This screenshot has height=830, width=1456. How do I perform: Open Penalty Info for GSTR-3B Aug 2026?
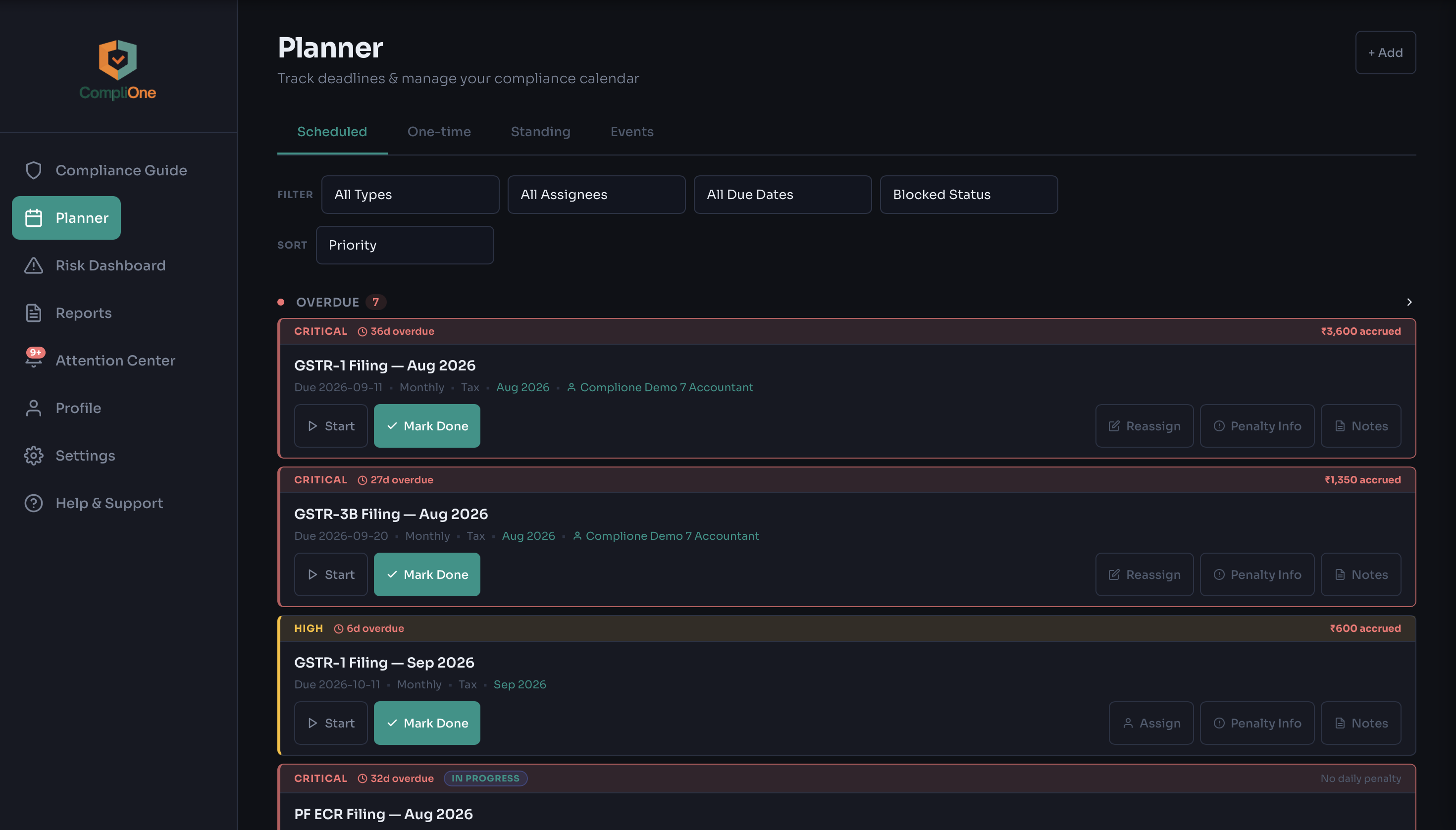[1257, 574]
